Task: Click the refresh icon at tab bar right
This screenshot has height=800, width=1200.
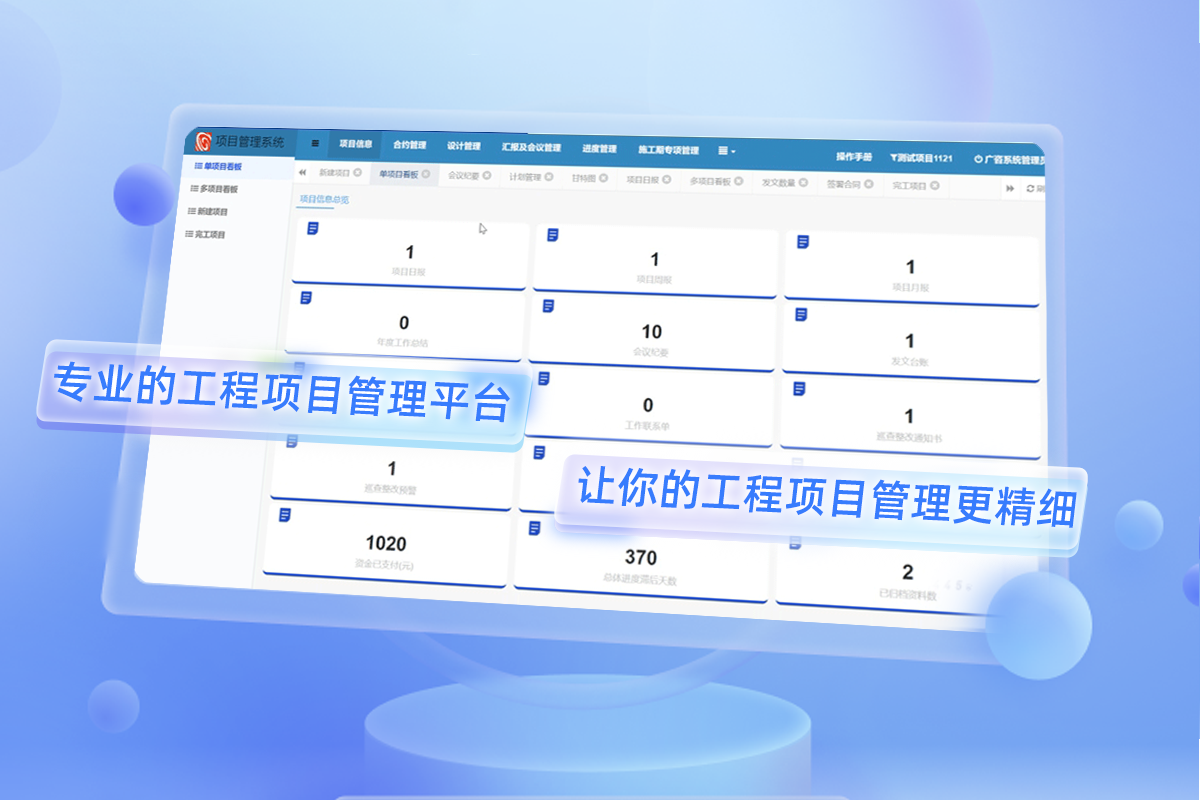Action: [1030, 189]
